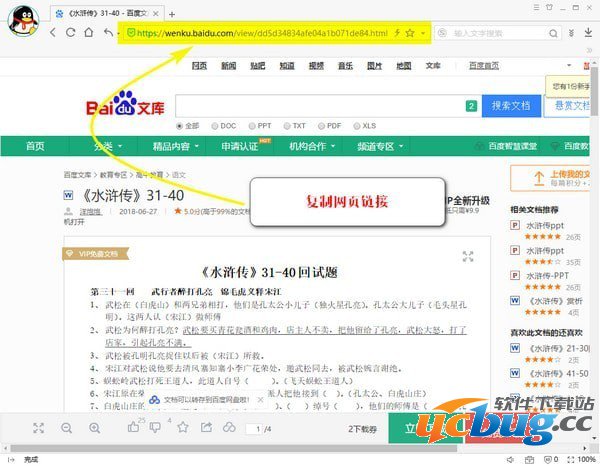Select the TXT radio button
Viewport: 600px width, 466px height.
point(287,126)
